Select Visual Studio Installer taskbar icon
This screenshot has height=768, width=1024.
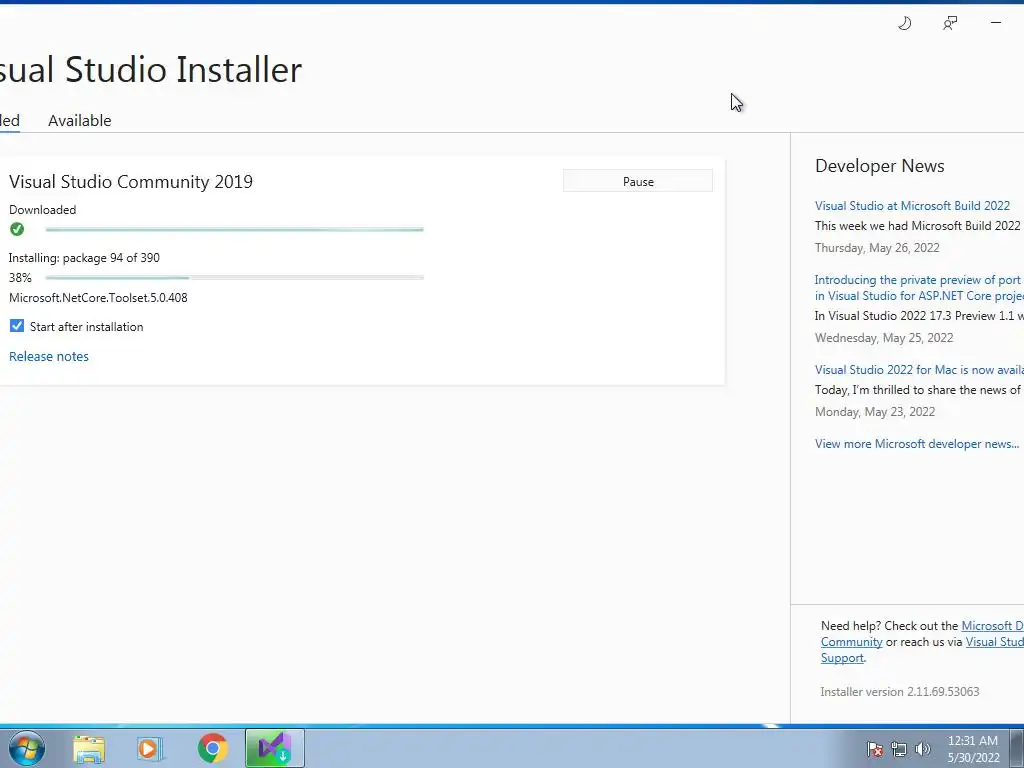pos(275,748)
